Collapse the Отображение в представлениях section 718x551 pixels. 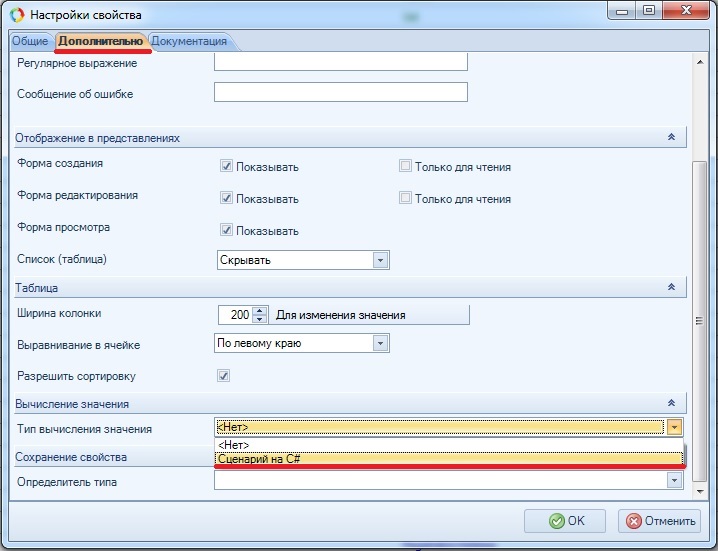pos(671,137)
